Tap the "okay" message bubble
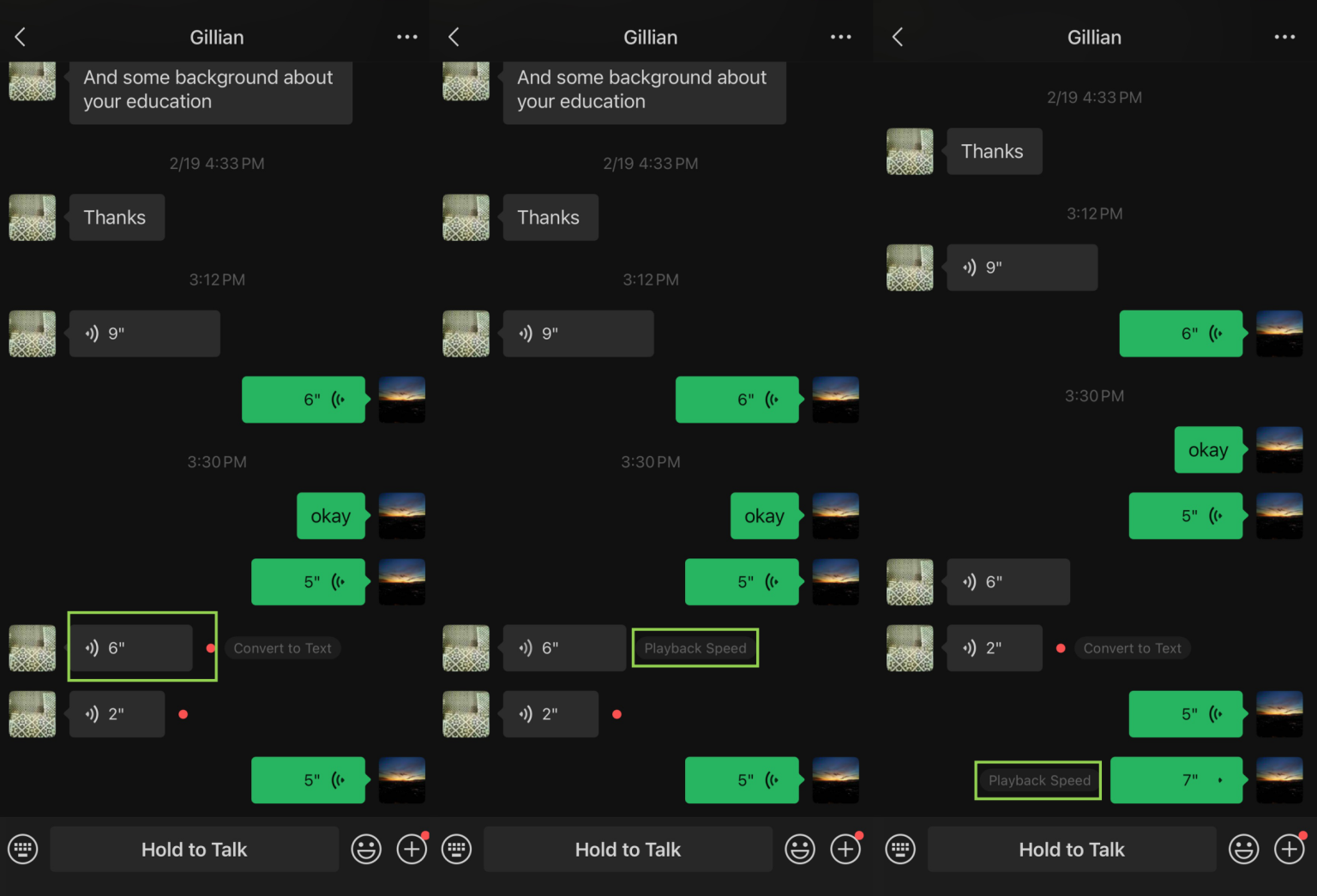 (x=331, y=515)
